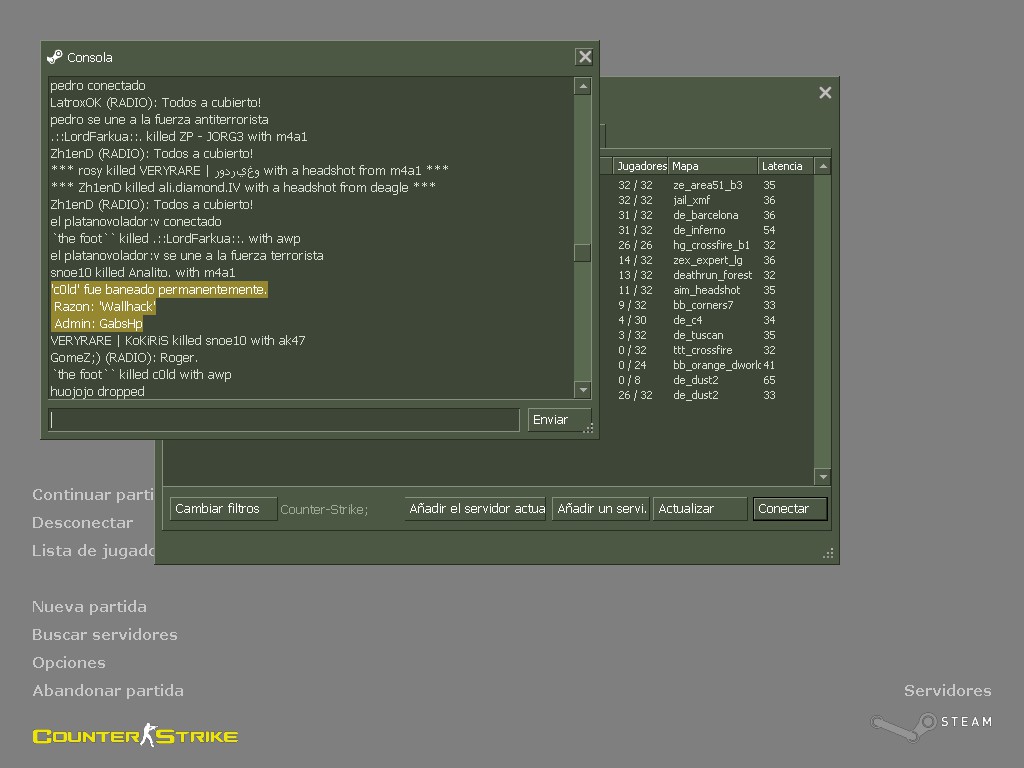Viewport: 1024px width, 768px height.
Task: Sort servers by Latencia column
Action: coord(786,167)
